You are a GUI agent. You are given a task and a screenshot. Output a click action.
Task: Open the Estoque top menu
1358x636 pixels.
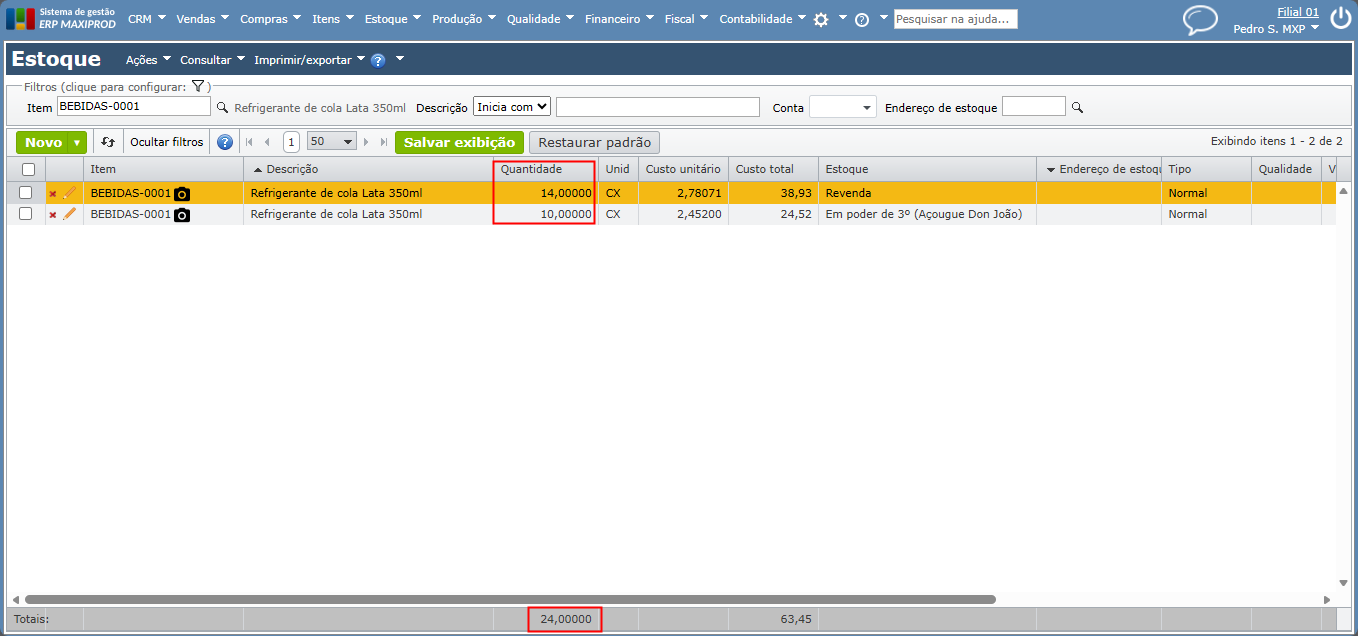[x=393, y=19]
